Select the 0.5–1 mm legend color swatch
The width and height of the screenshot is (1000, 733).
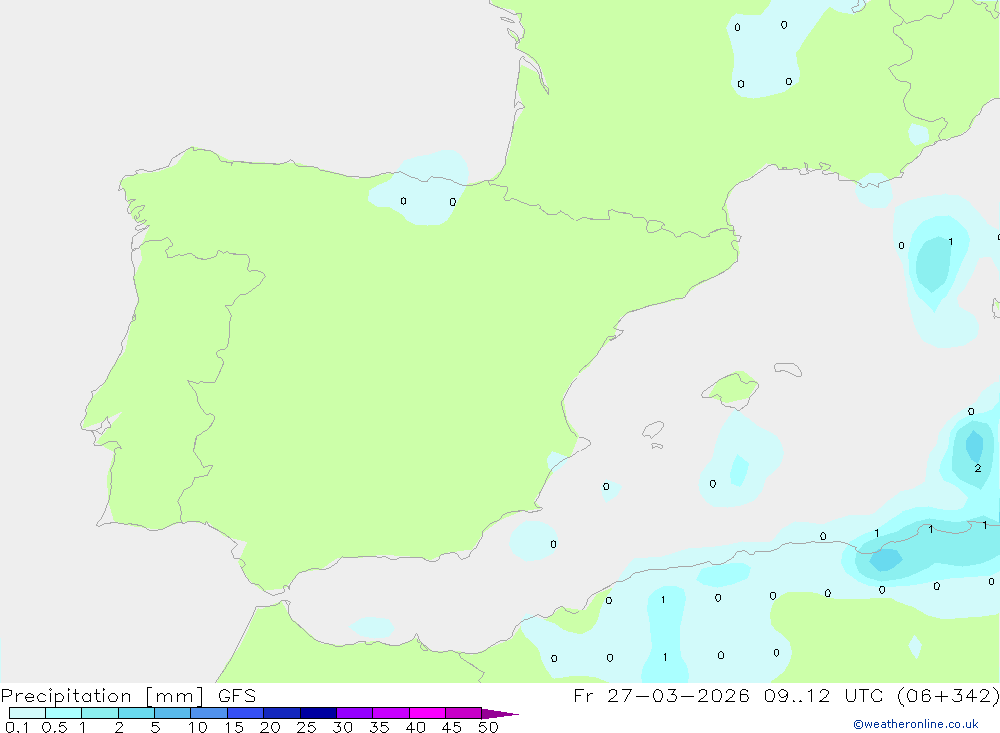click(63, 713)
